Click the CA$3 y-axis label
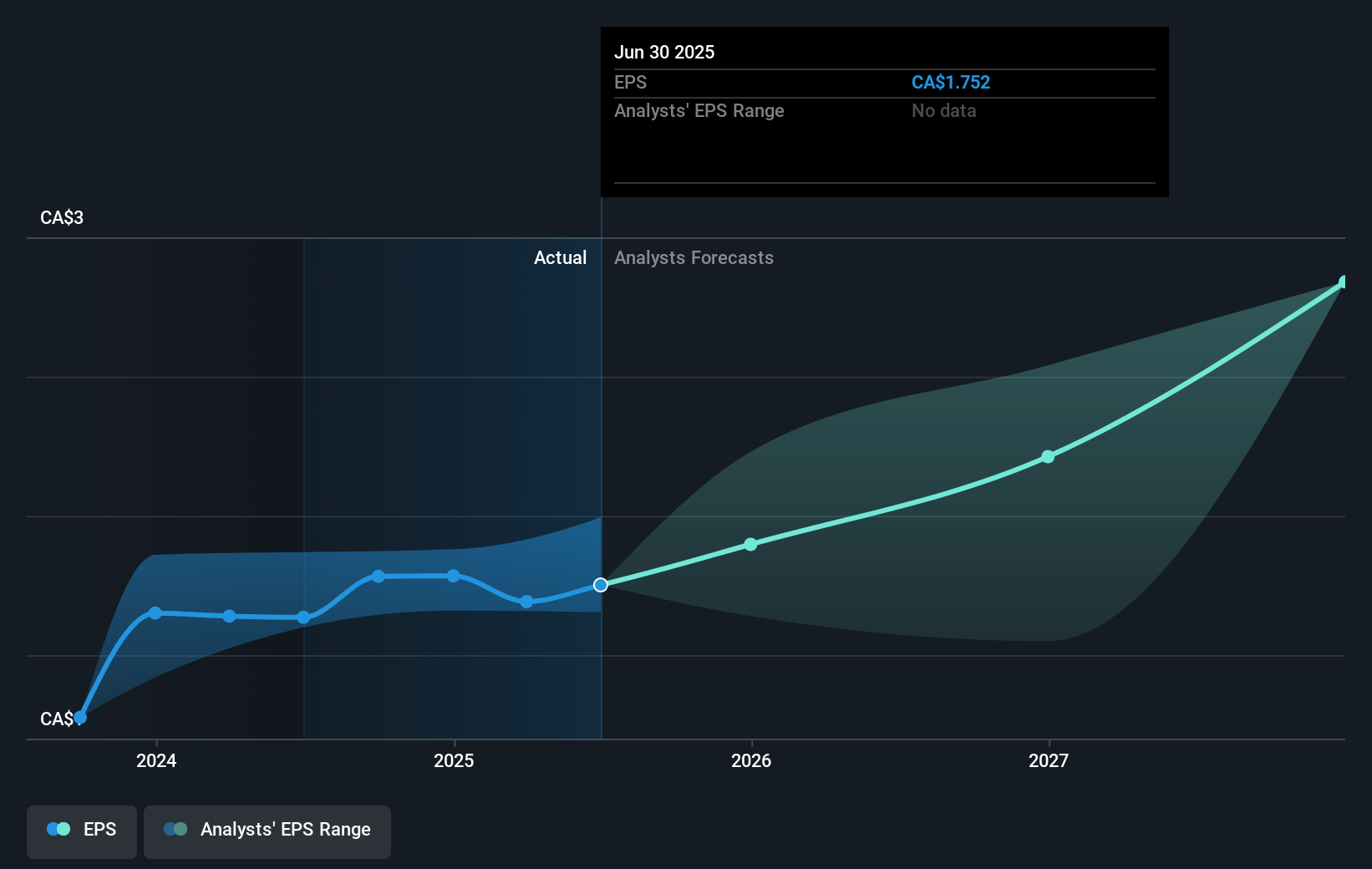Image resolution: width=1372 pixels, height=869 pixels. point(62,217)
